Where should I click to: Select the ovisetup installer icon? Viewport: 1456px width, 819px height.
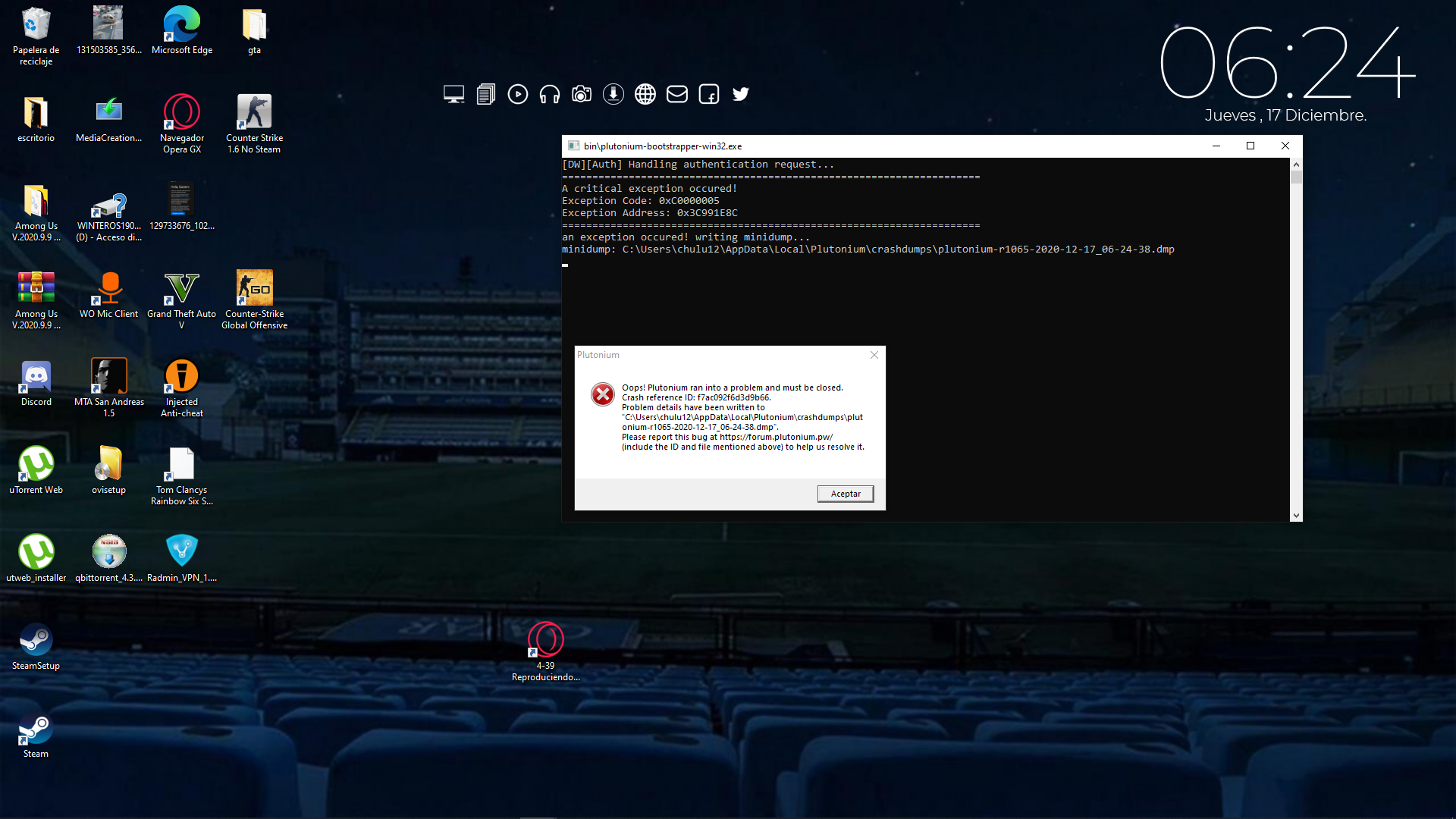pos(108,470)
